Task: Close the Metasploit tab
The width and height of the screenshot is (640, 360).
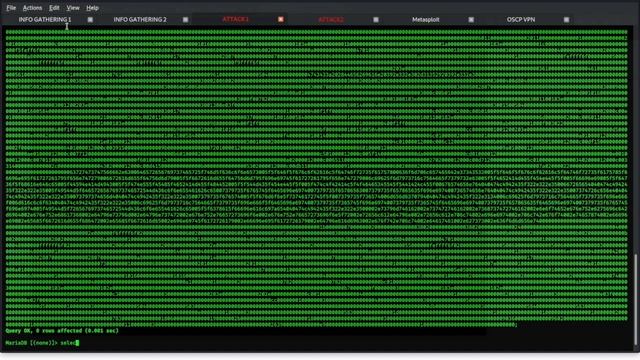Action: 471,20
